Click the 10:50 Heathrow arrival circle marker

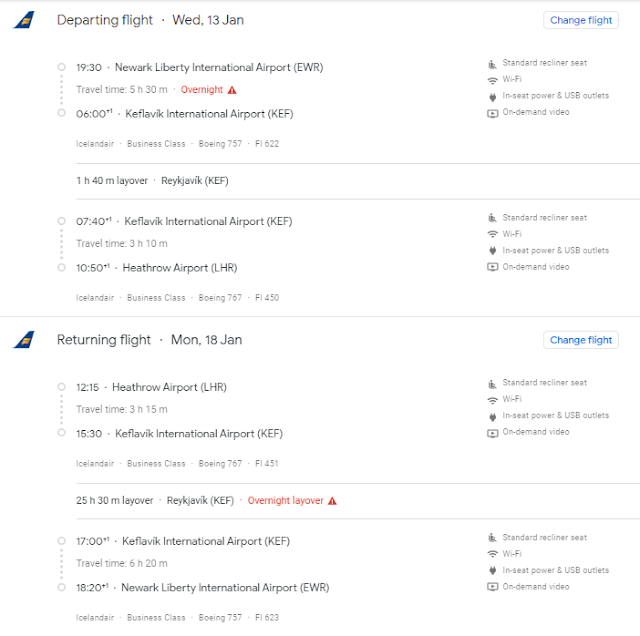tap(61, 267)
